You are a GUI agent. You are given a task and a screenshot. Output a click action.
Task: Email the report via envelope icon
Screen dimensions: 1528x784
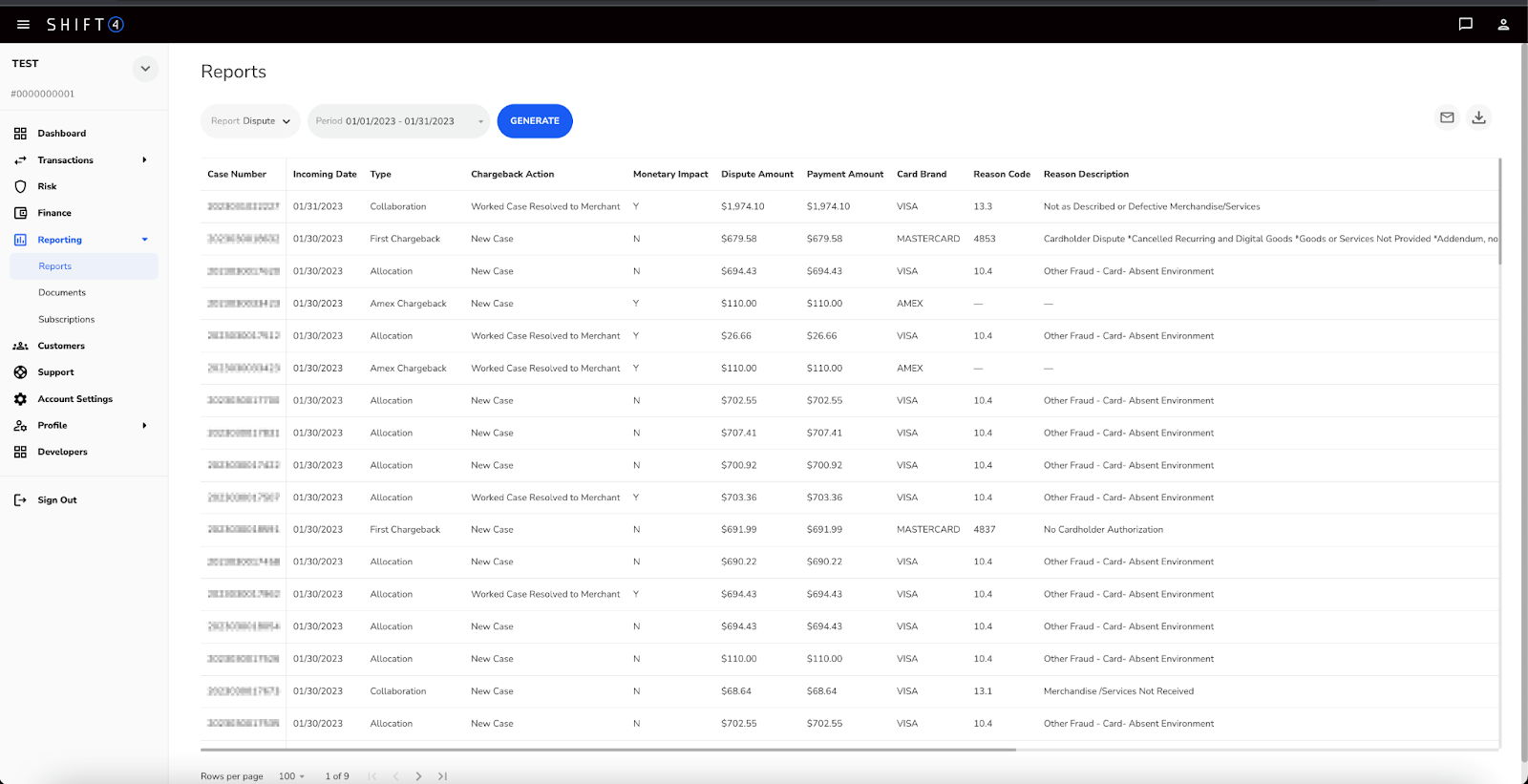[1447, 117]
